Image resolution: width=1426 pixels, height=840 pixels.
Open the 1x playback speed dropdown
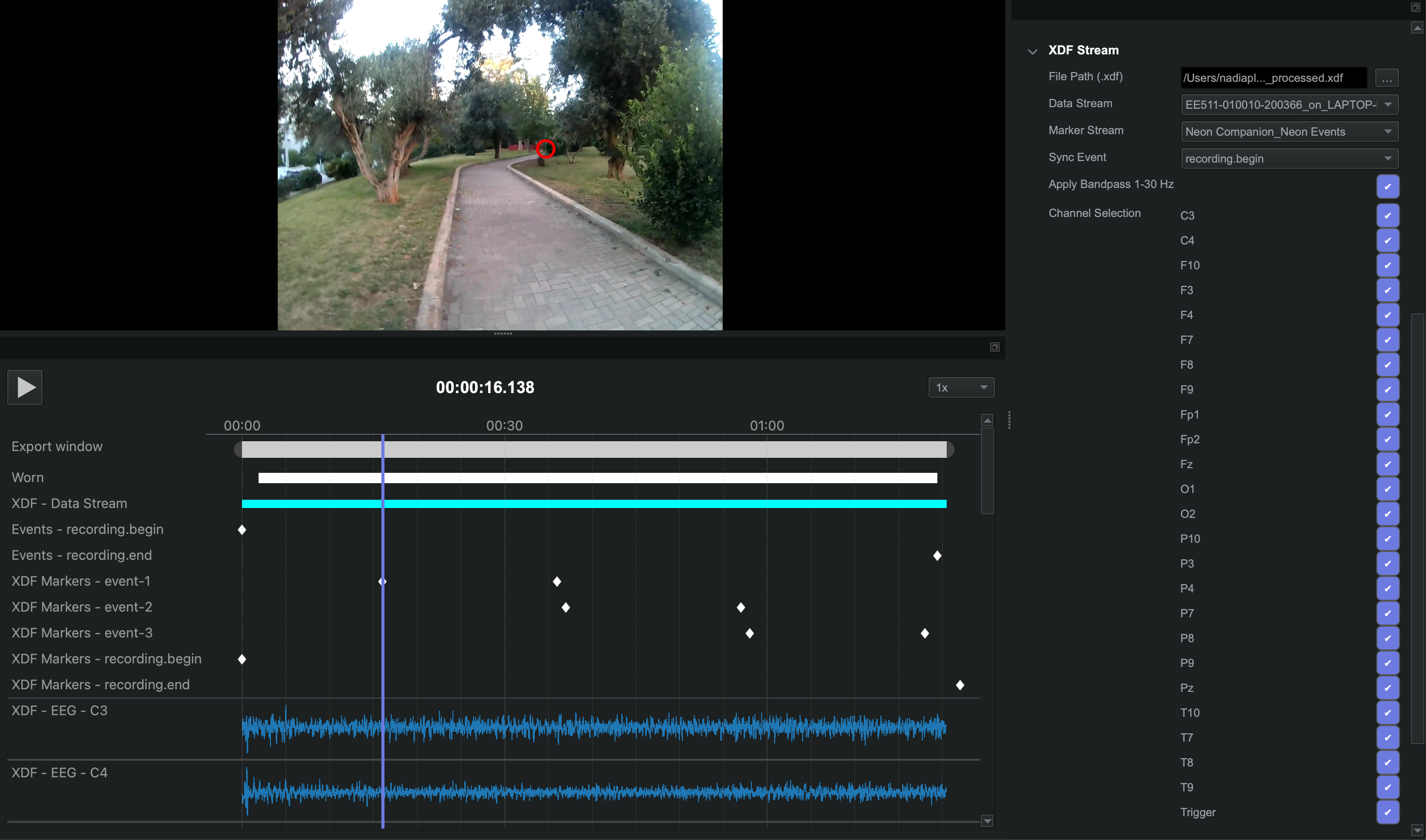pyautogui.click(x=961, y=388)
